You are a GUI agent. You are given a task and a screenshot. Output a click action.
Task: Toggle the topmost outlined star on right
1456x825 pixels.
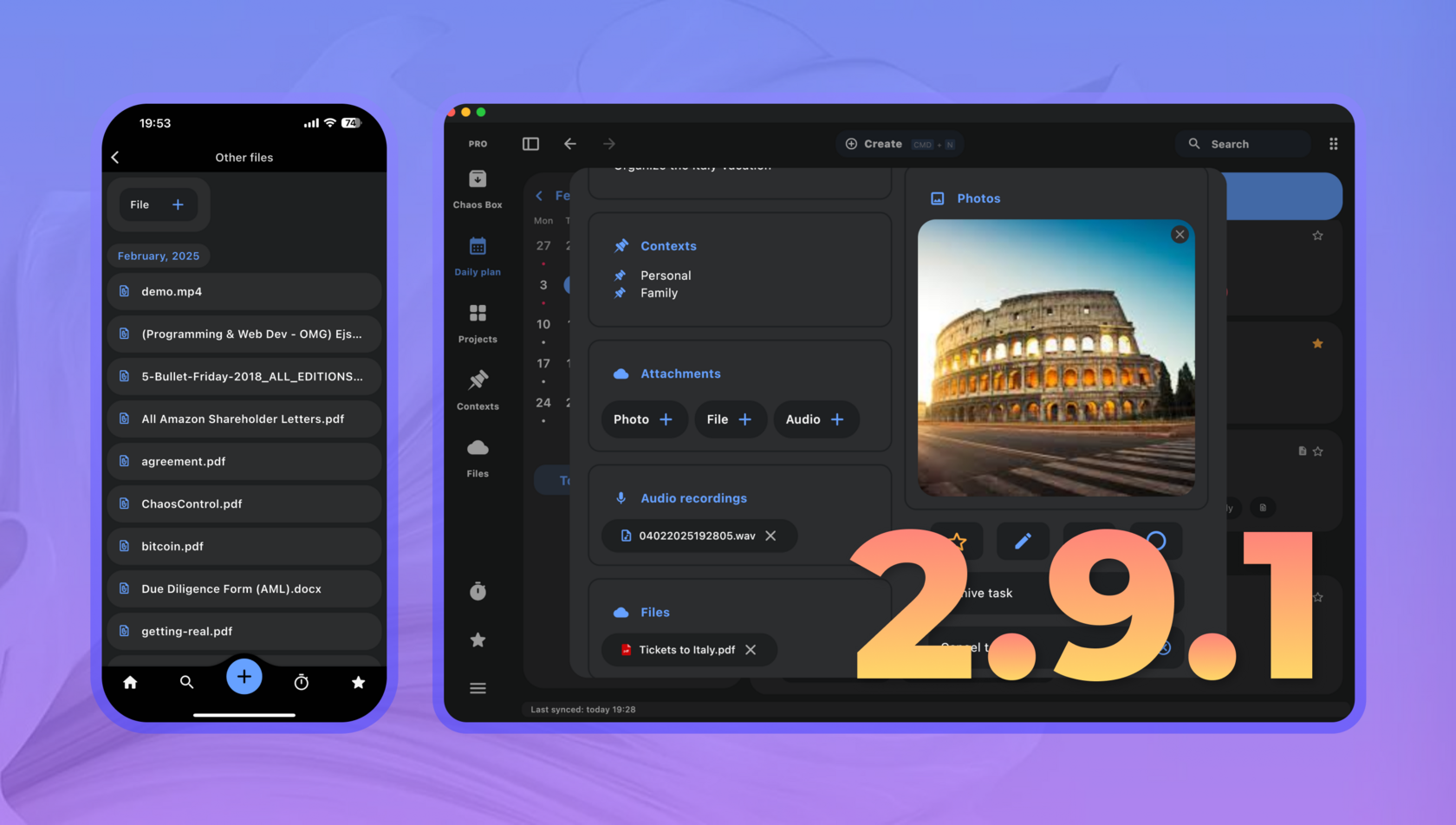pos(1317,236)
